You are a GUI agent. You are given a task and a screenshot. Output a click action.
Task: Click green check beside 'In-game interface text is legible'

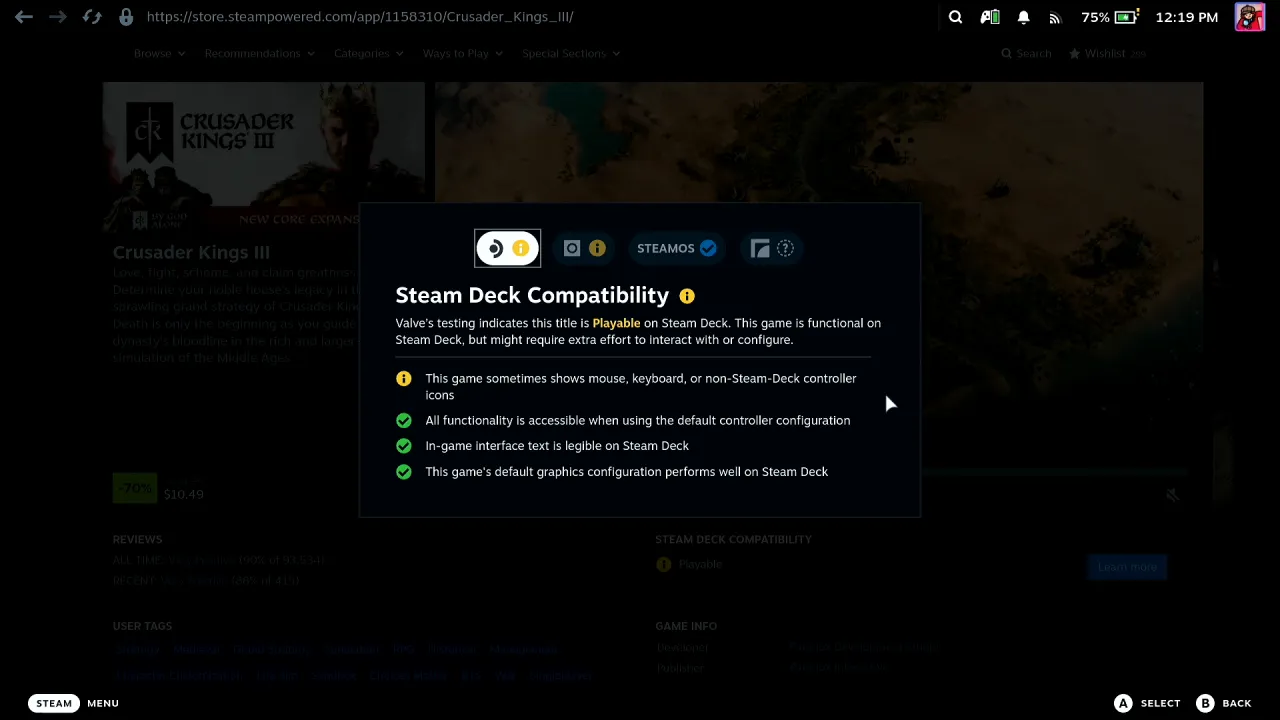[404, 446]
